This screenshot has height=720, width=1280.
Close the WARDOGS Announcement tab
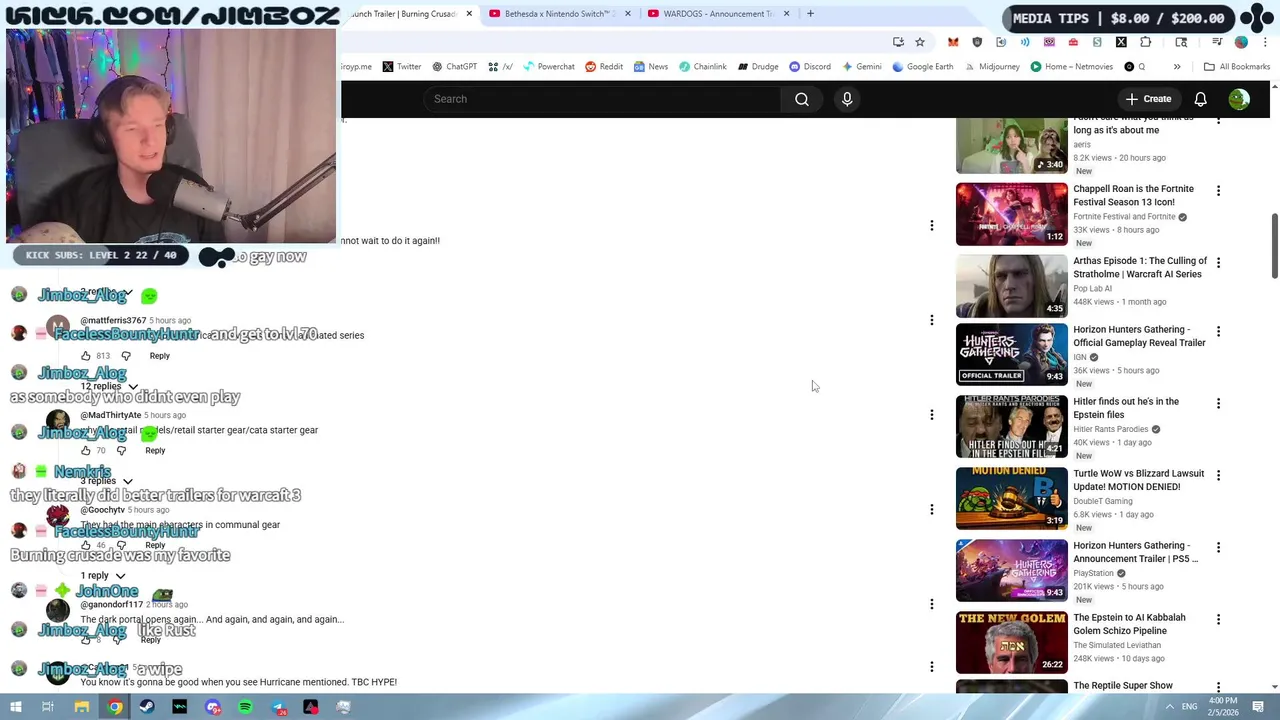pyautogui.click(x=786, y=14)
